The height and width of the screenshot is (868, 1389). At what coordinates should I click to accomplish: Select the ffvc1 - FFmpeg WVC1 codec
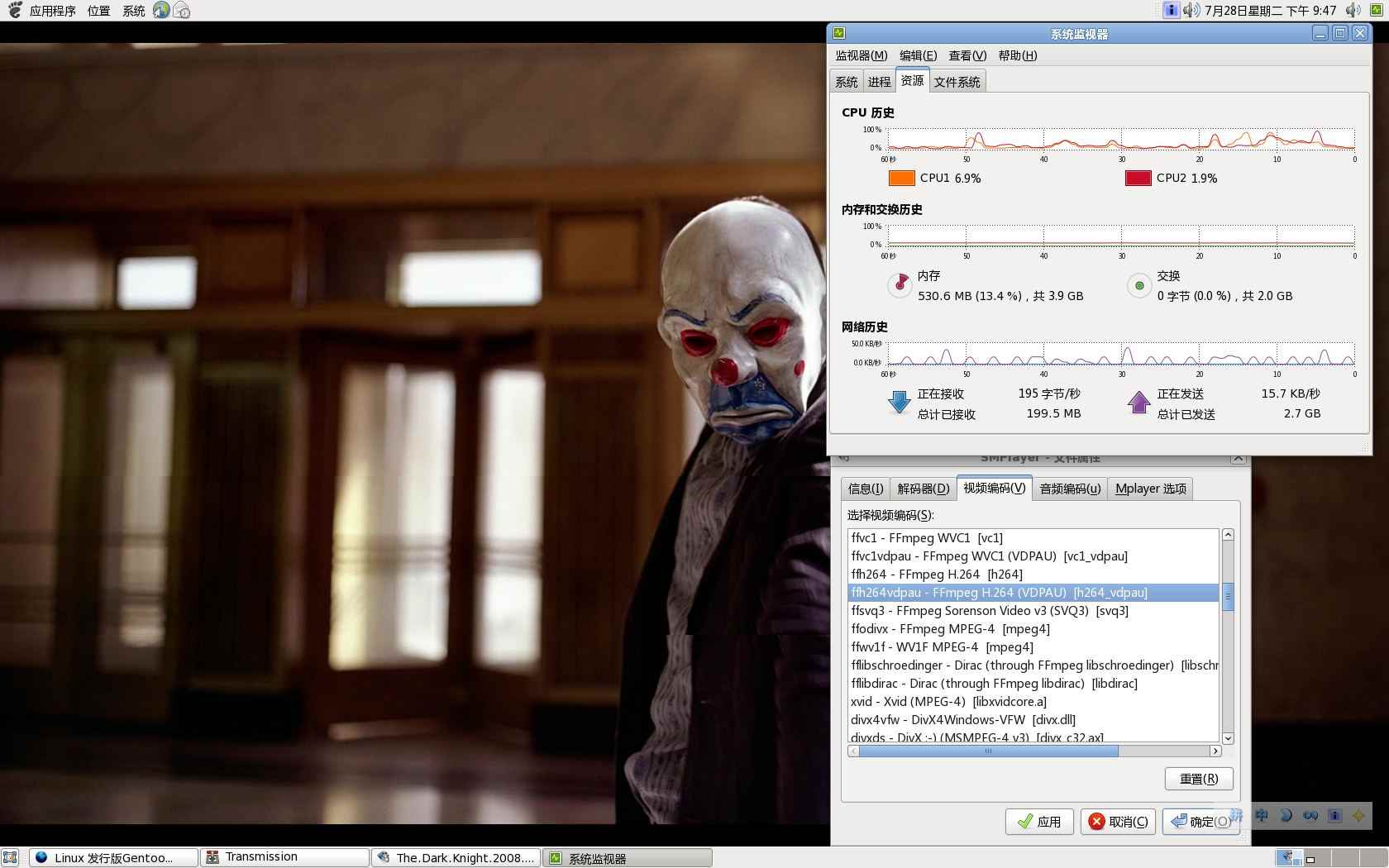[1033, 537]
